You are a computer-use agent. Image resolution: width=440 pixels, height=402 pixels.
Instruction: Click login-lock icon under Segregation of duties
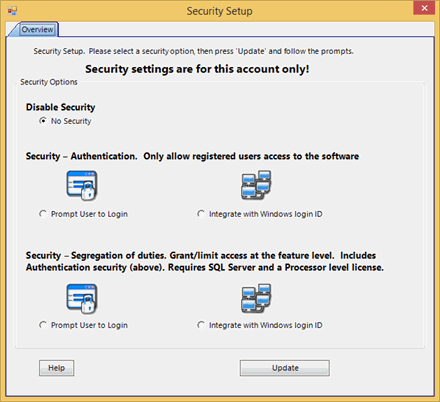tap(82, 299)
